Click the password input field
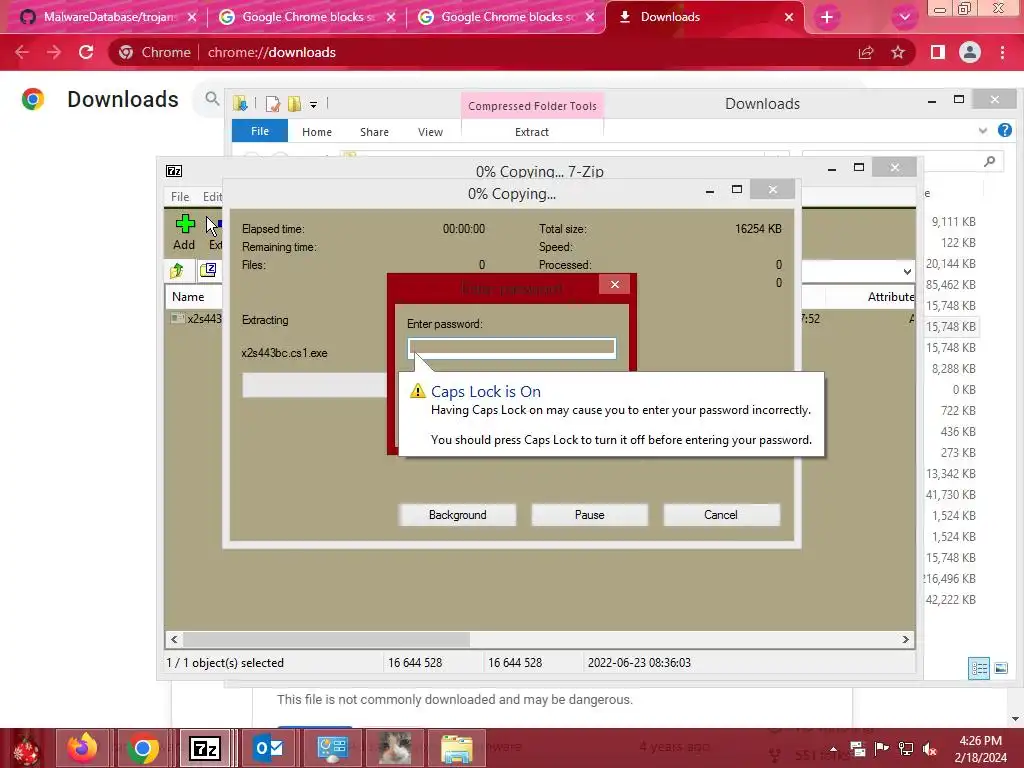 [511, 347]
